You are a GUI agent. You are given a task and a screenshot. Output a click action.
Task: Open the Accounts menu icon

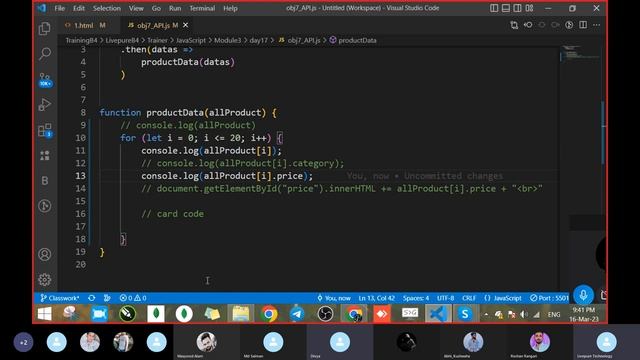(44, 254)
